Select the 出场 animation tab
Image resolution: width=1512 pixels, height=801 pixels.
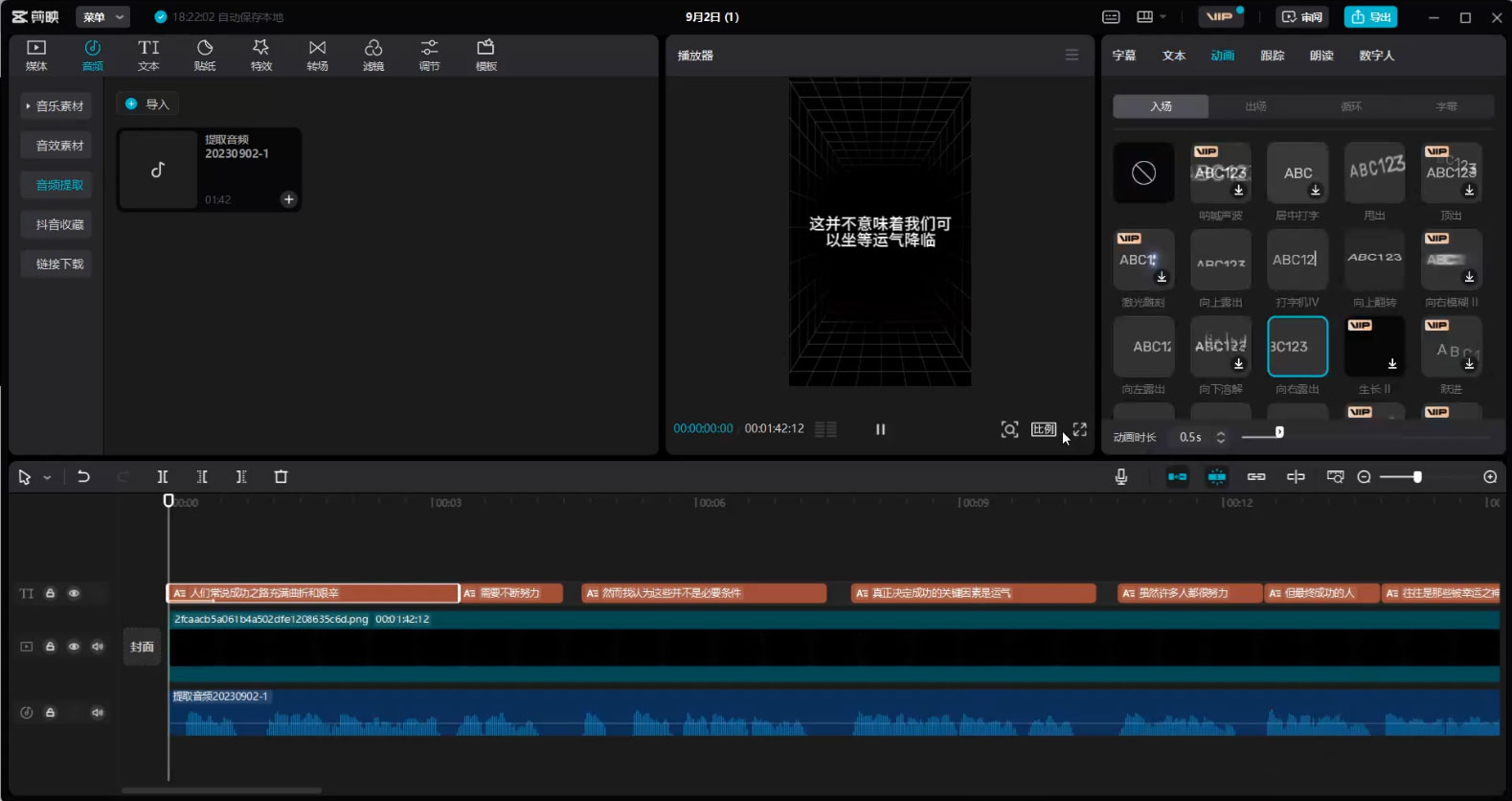(1255, 106)
